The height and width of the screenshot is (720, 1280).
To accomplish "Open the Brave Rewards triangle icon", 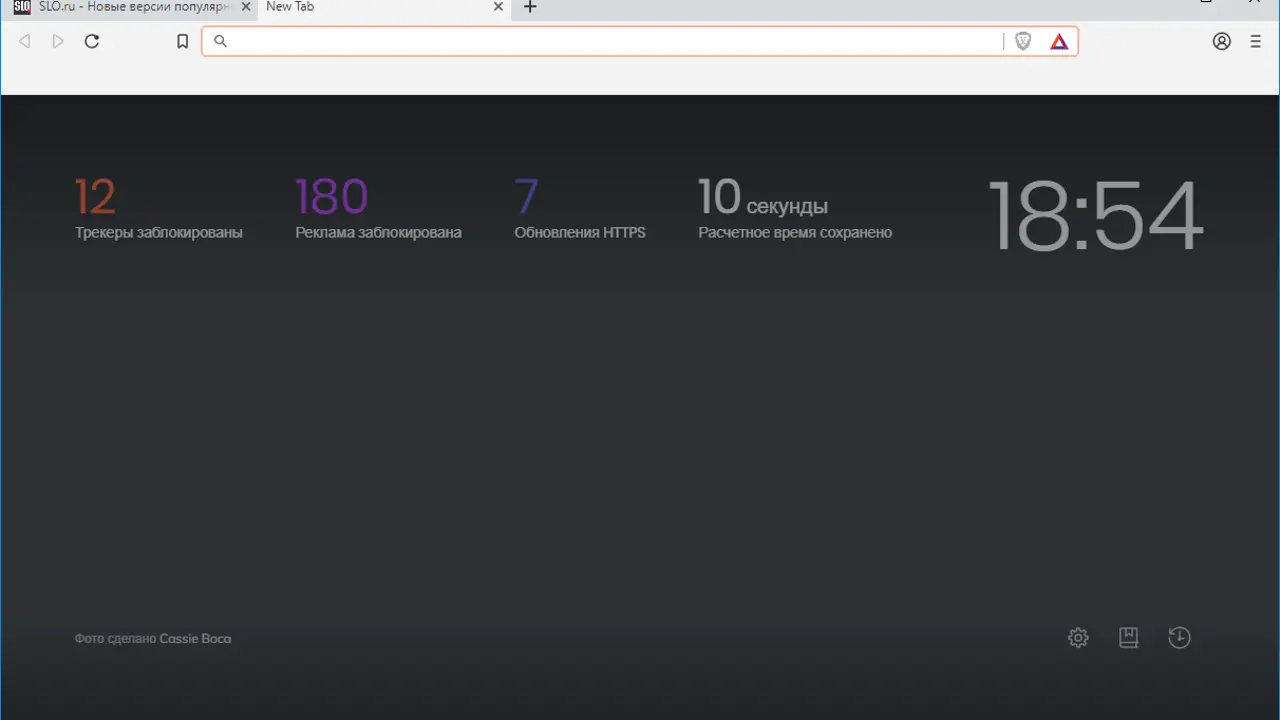I will 1059,41.
